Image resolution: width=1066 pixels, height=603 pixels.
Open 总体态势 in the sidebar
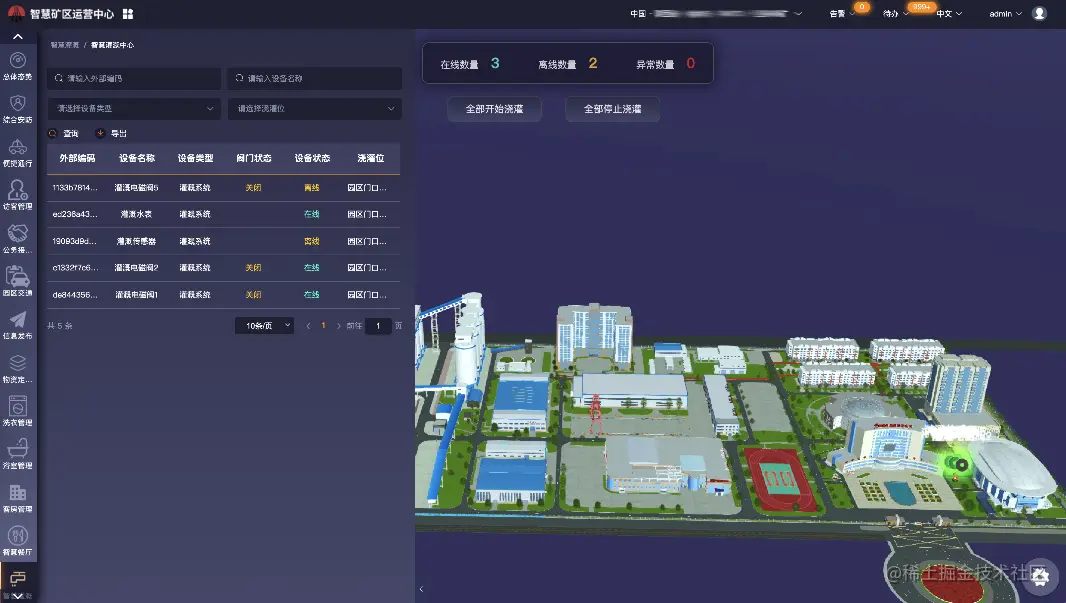click(18, 66)
